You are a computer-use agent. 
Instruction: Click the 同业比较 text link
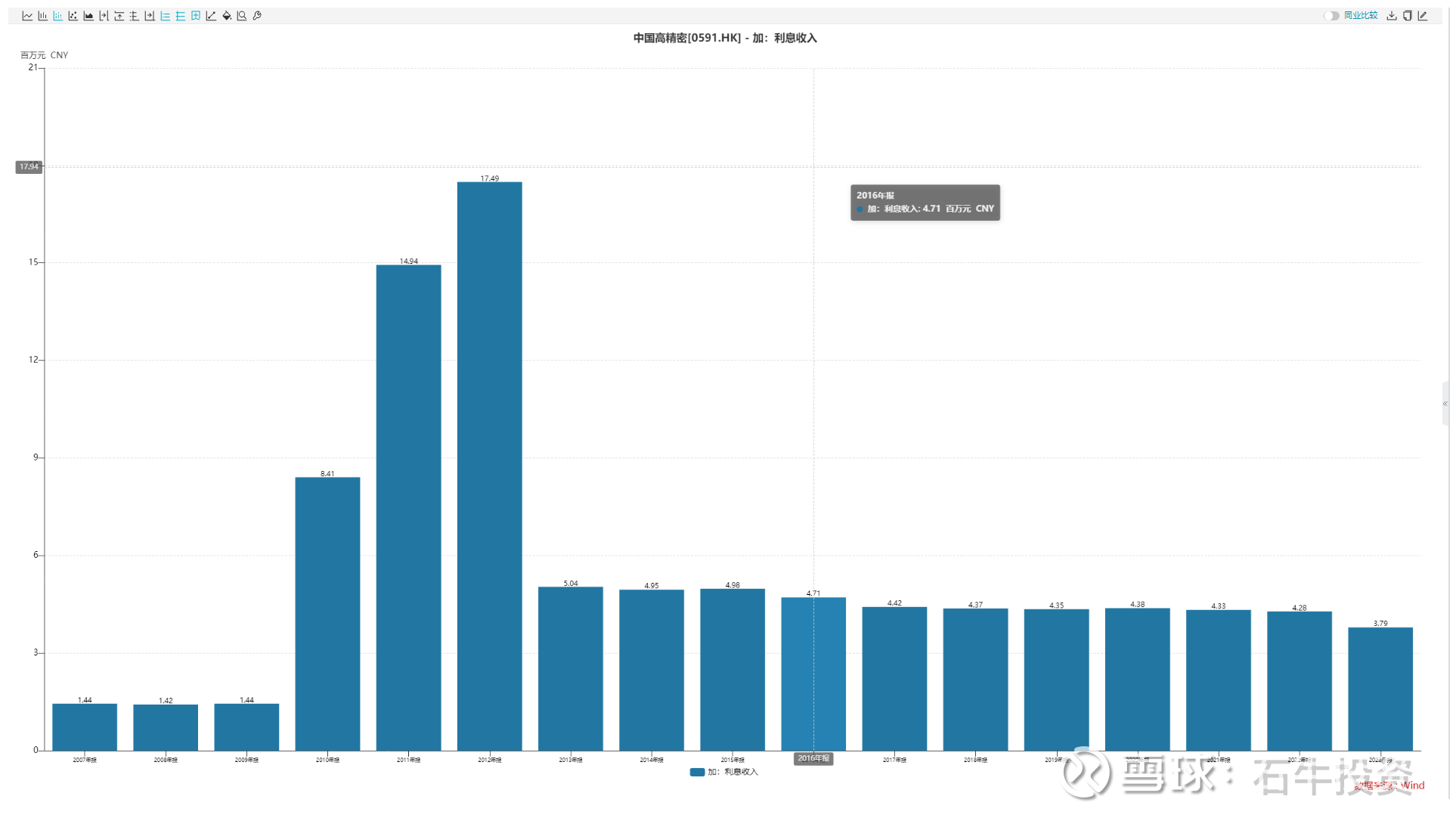1361,16
